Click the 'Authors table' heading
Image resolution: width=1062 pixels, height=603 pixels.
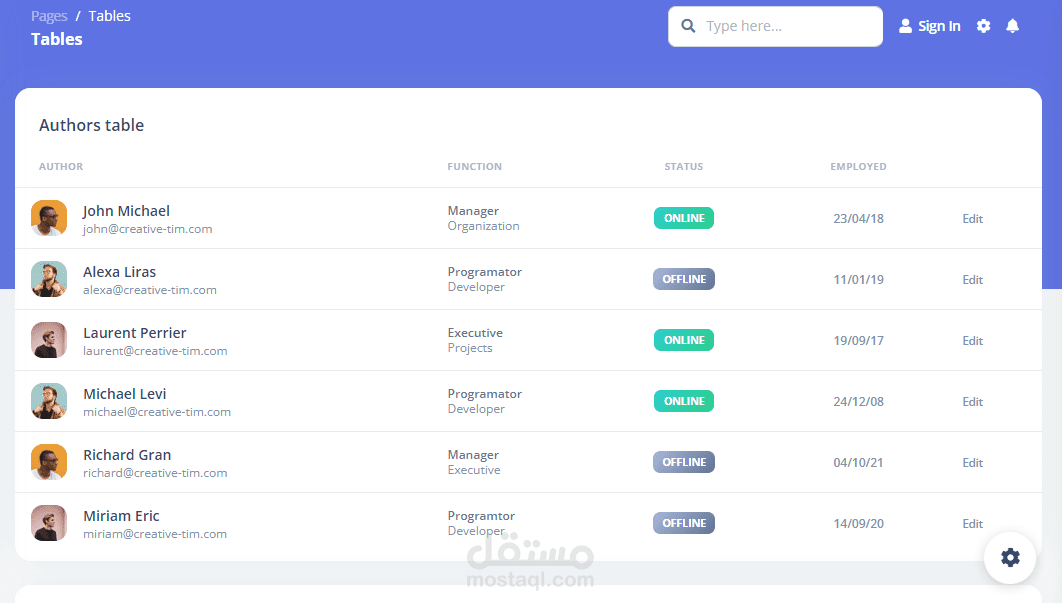pos(91,125)
